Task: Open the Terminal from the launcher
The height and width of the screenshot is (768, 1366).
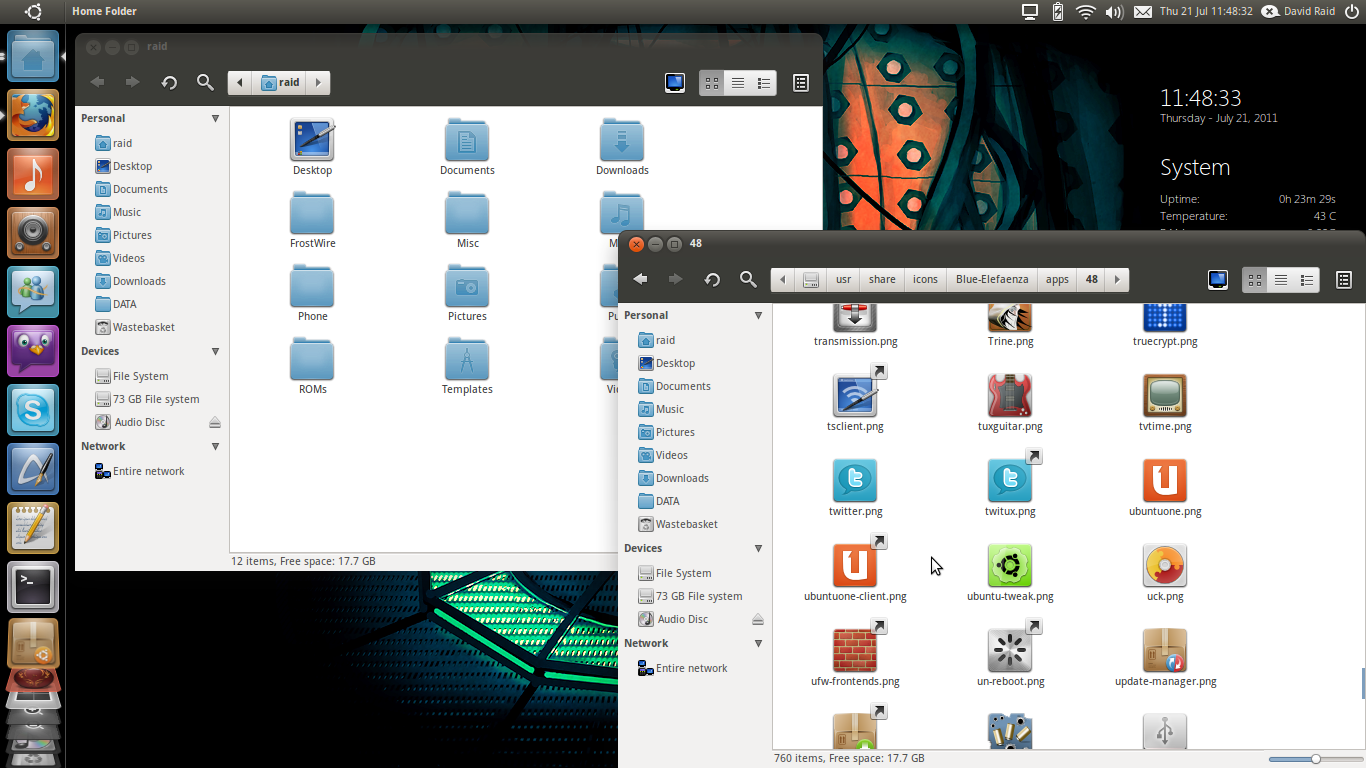Action: (x=33, y=586)
